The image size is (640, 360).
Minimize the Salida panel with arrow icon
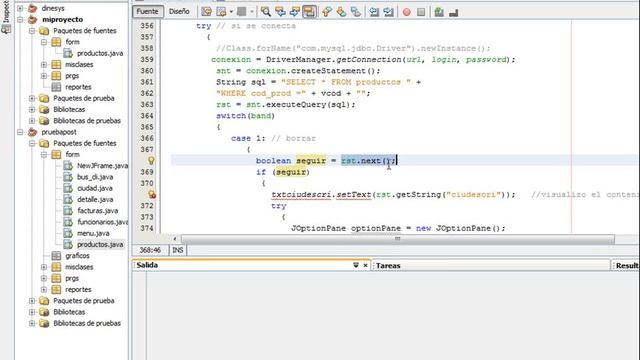(x=356, y=265)
